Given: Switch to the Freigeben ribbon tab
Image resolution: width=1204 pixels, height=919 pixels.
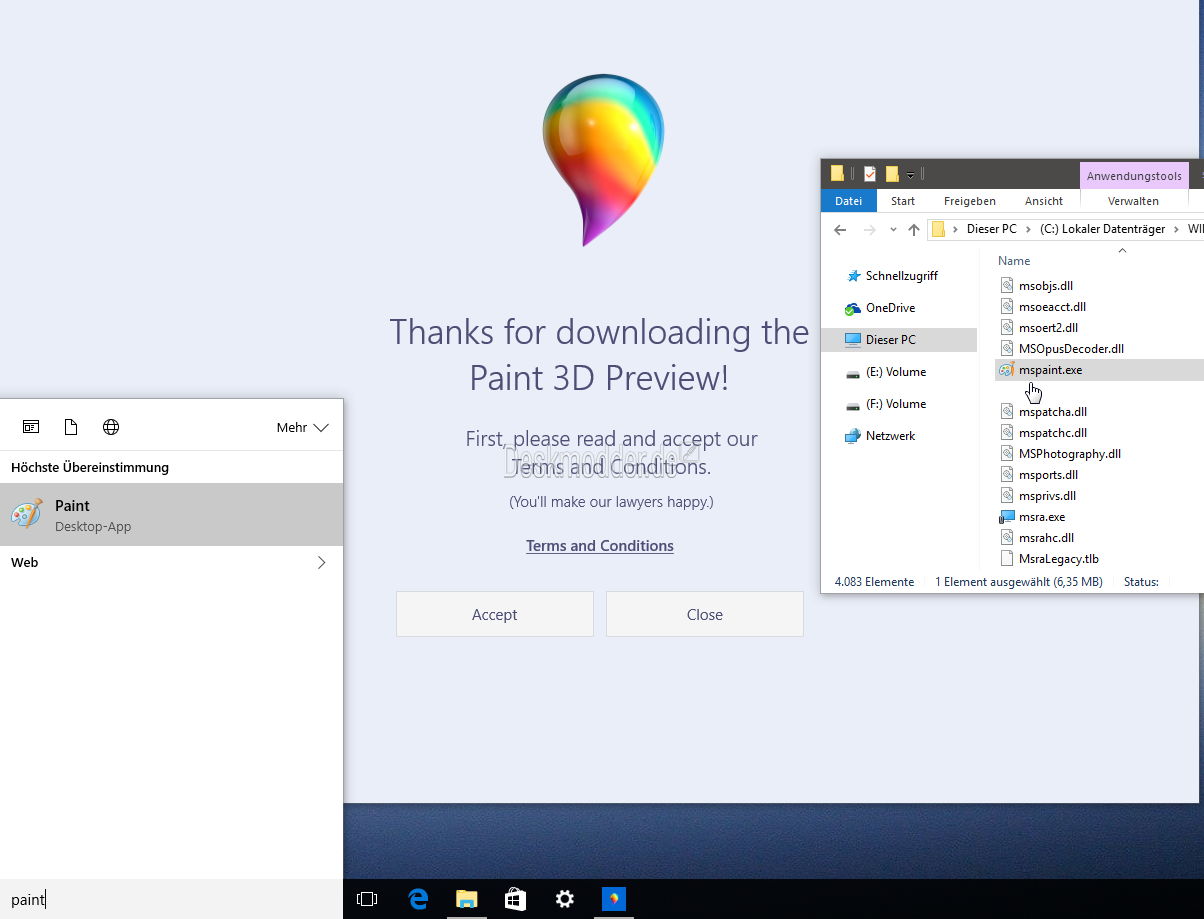Looking at the screenshot, I should click(x=970, y=201).
